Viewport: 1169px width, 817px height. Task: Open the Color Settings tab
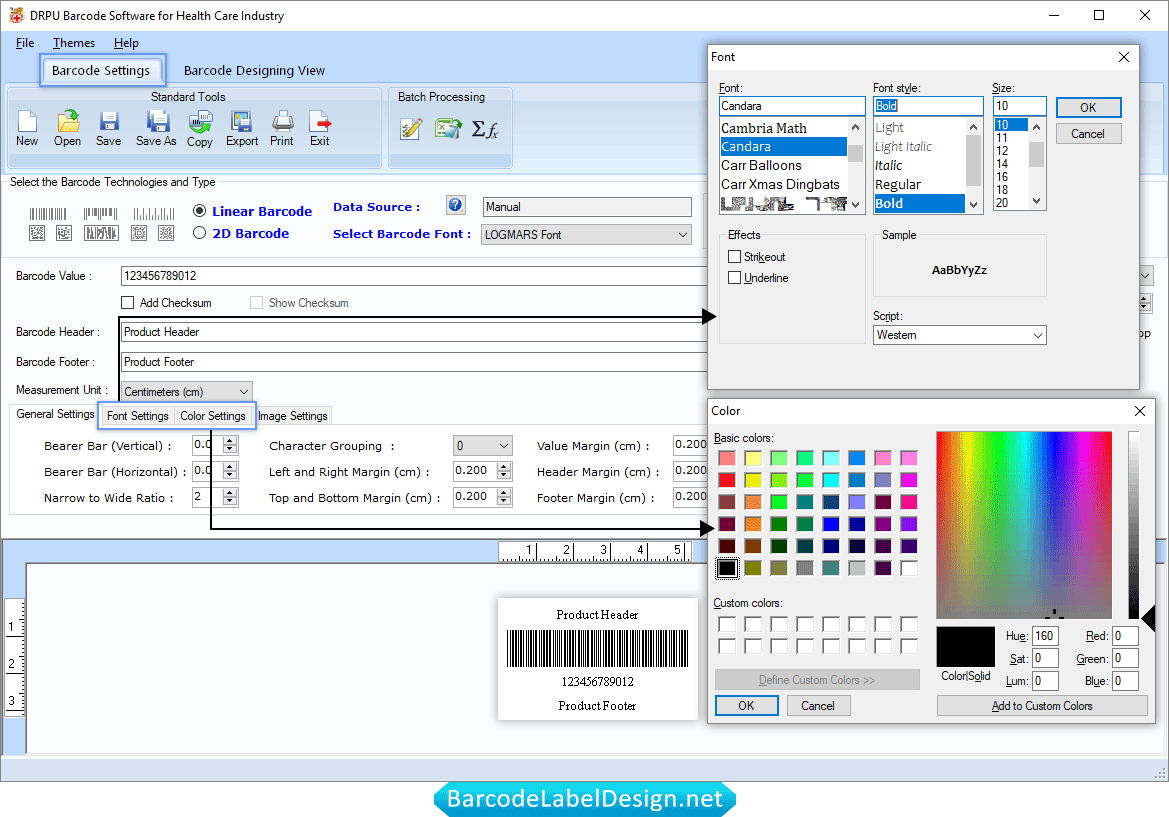pyautogui.click(x=212, y=416)
